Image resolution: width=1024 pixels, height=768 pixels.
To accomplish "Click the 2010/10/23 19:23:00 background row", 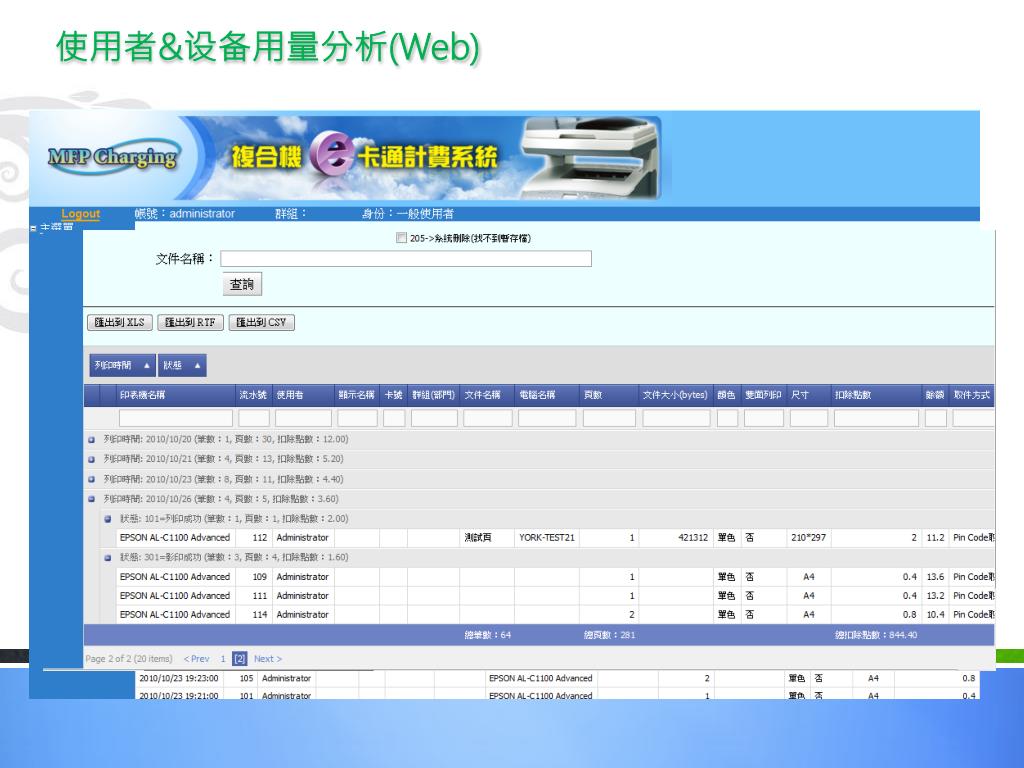I will [555, 679].
